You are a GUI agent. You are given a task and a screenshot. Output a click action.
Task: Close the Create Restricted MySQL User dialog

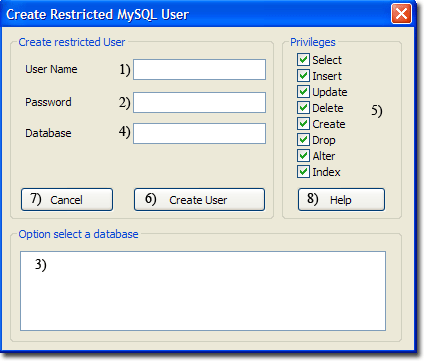click(x=401, y=14)
